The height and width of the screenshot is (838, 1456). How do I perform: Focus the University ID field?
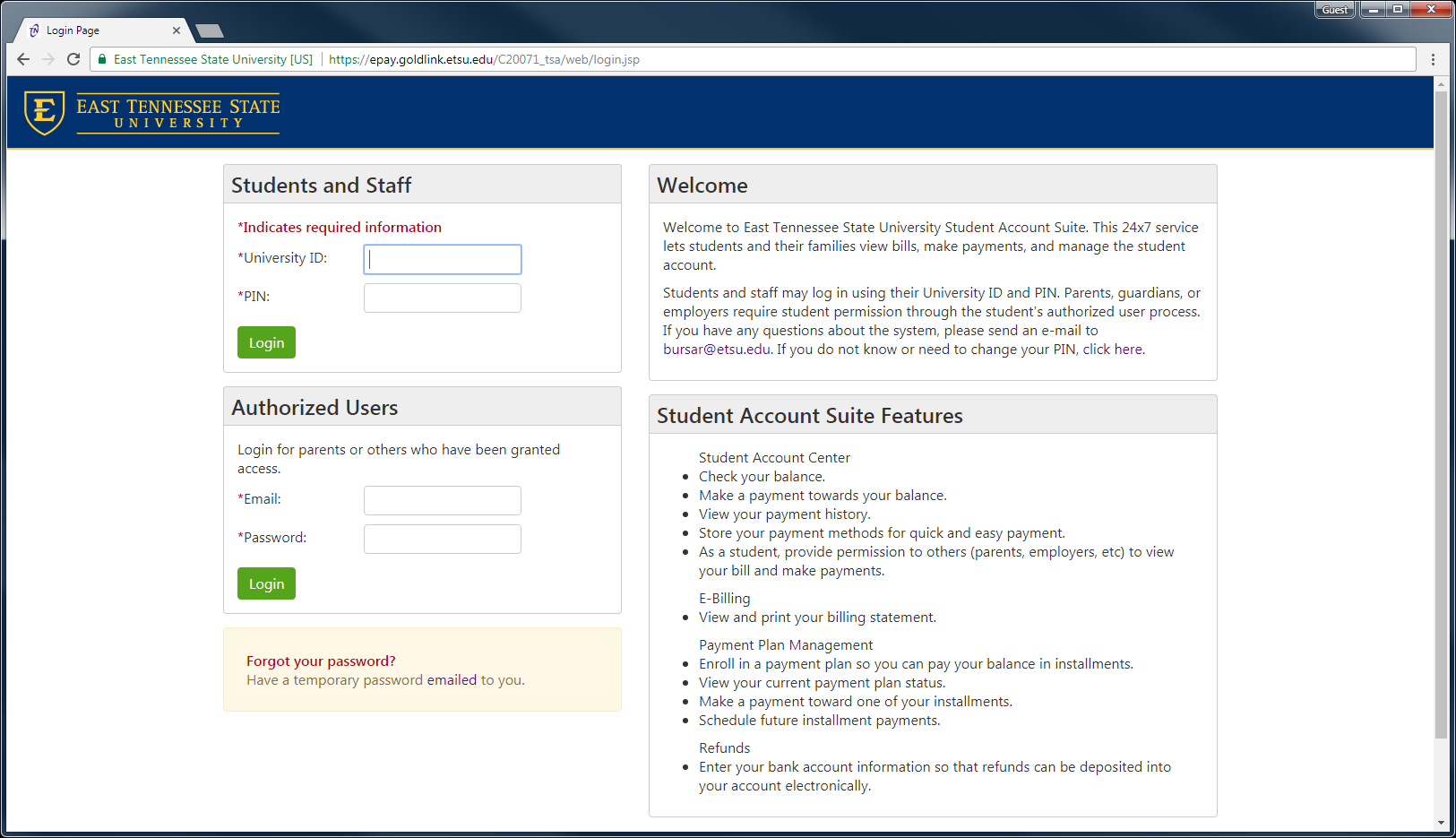click(442, 259)
